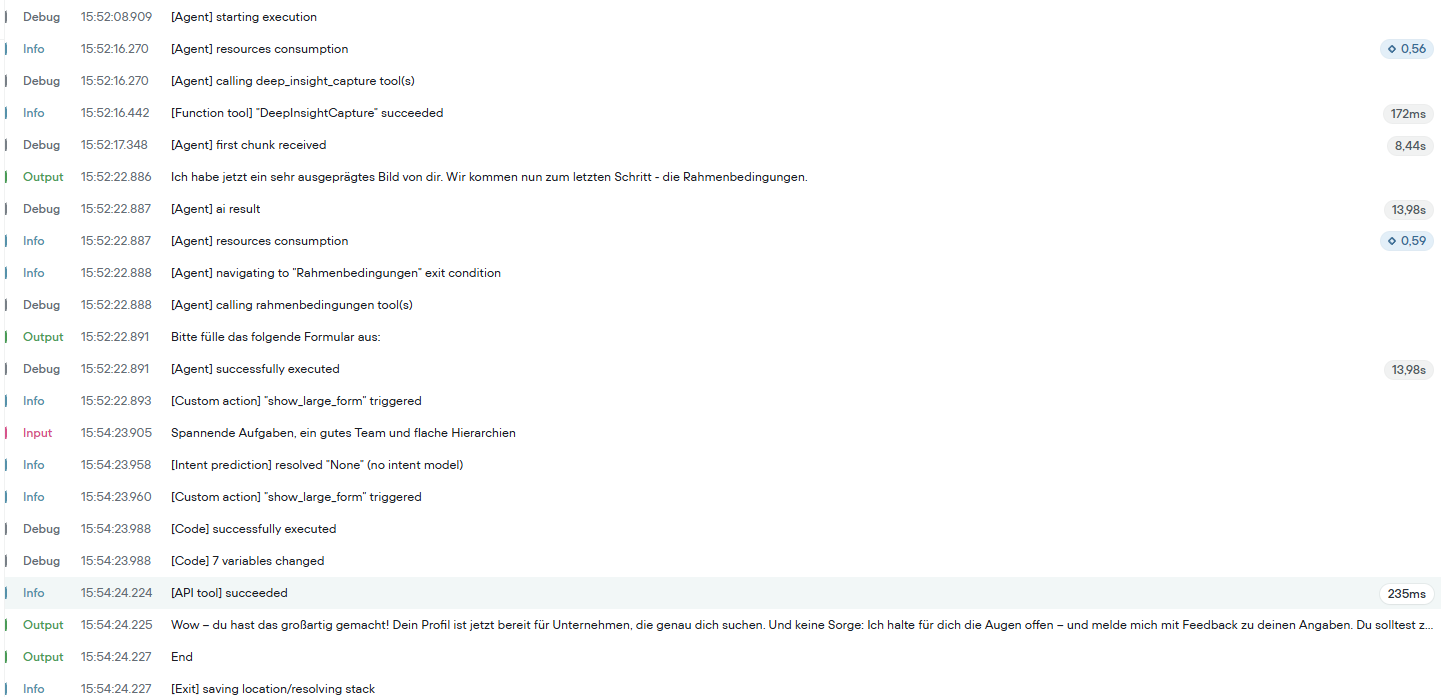Screen dimensions: 1441x697
Task: Click the 235ms API tool duration badge
Action: pos(1406,593)
